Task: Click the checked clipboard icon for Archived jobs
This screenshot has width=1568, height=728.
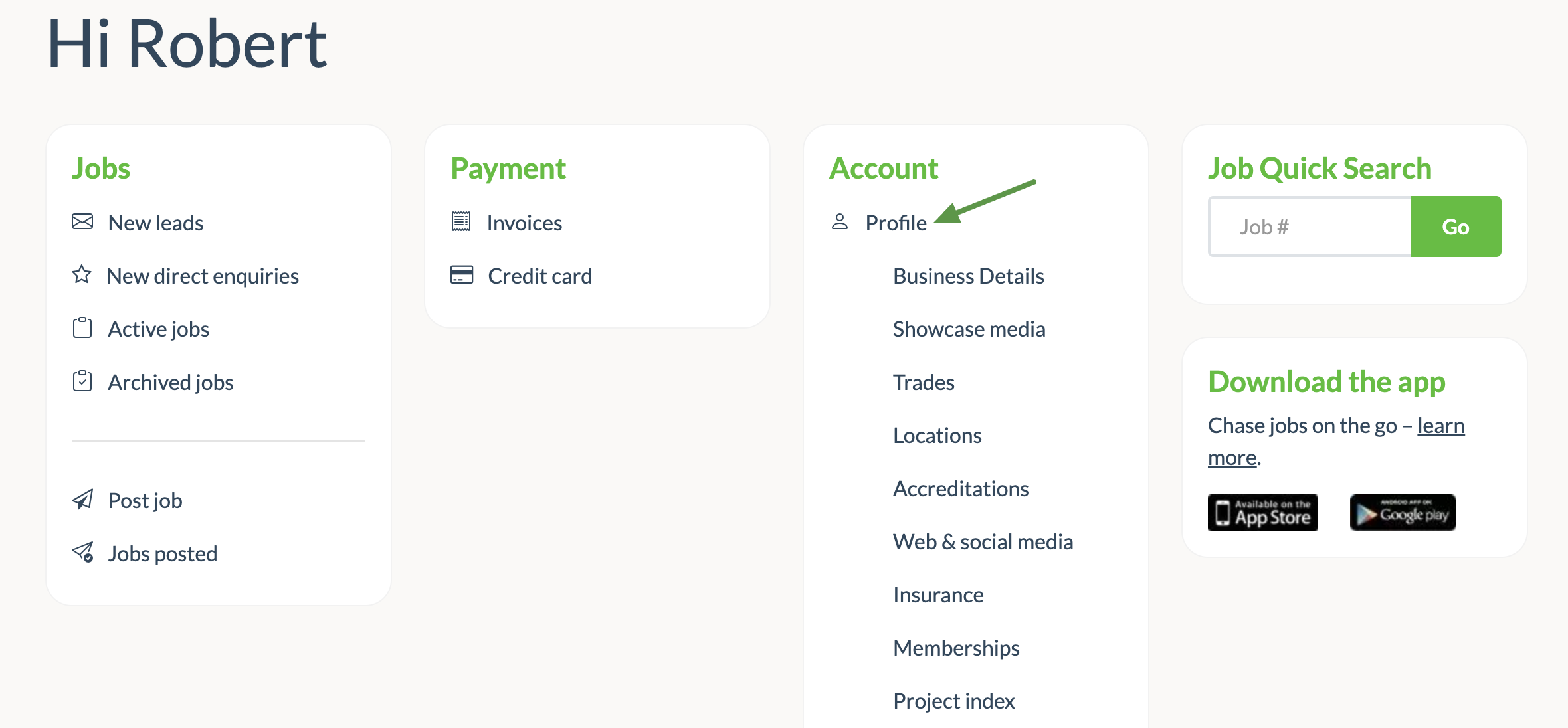Action: [x=82, y=381]
